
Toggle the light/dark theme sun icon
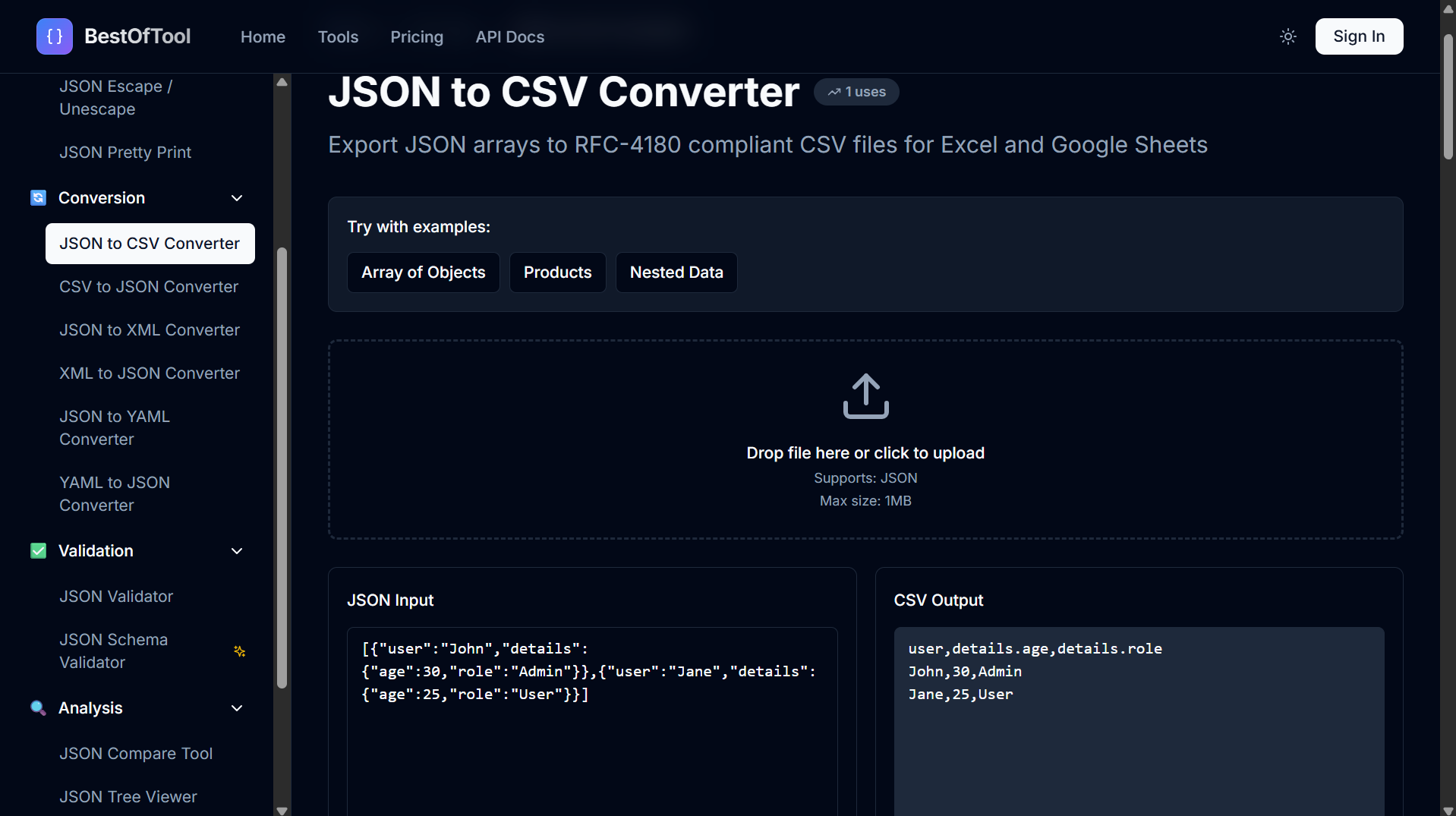pos(1288,36)
